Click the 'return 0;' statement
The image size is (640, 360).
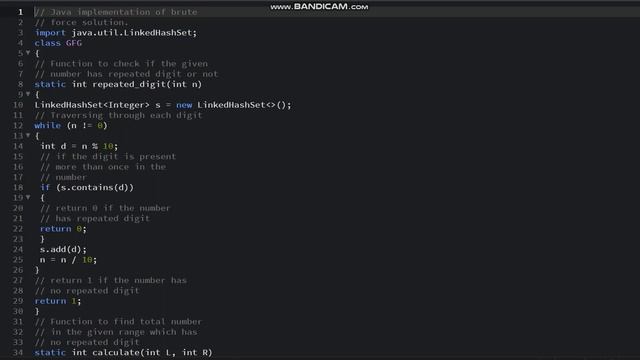[x=63, y=229]
